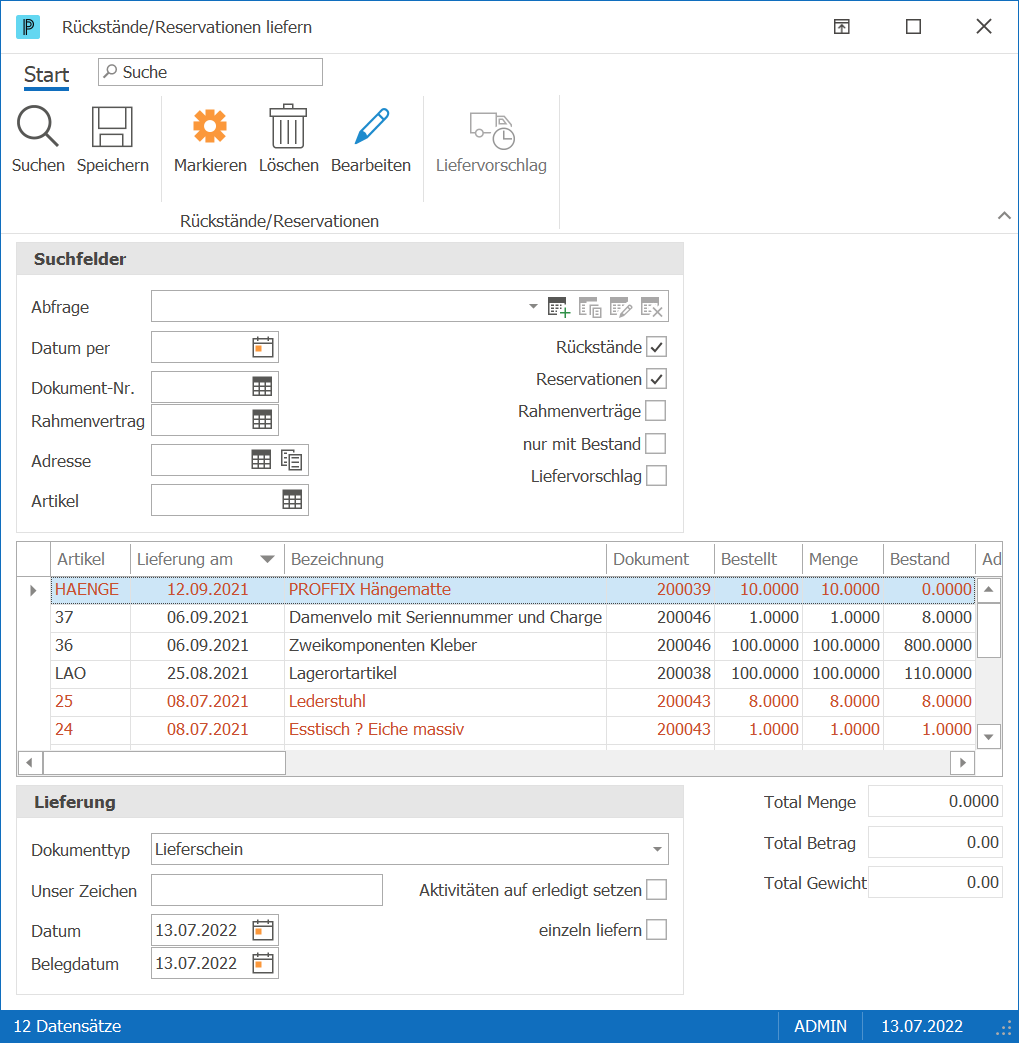Open Bearbeiten pencil tool
1019x1043 pixels.
click(x=371, y=126)
